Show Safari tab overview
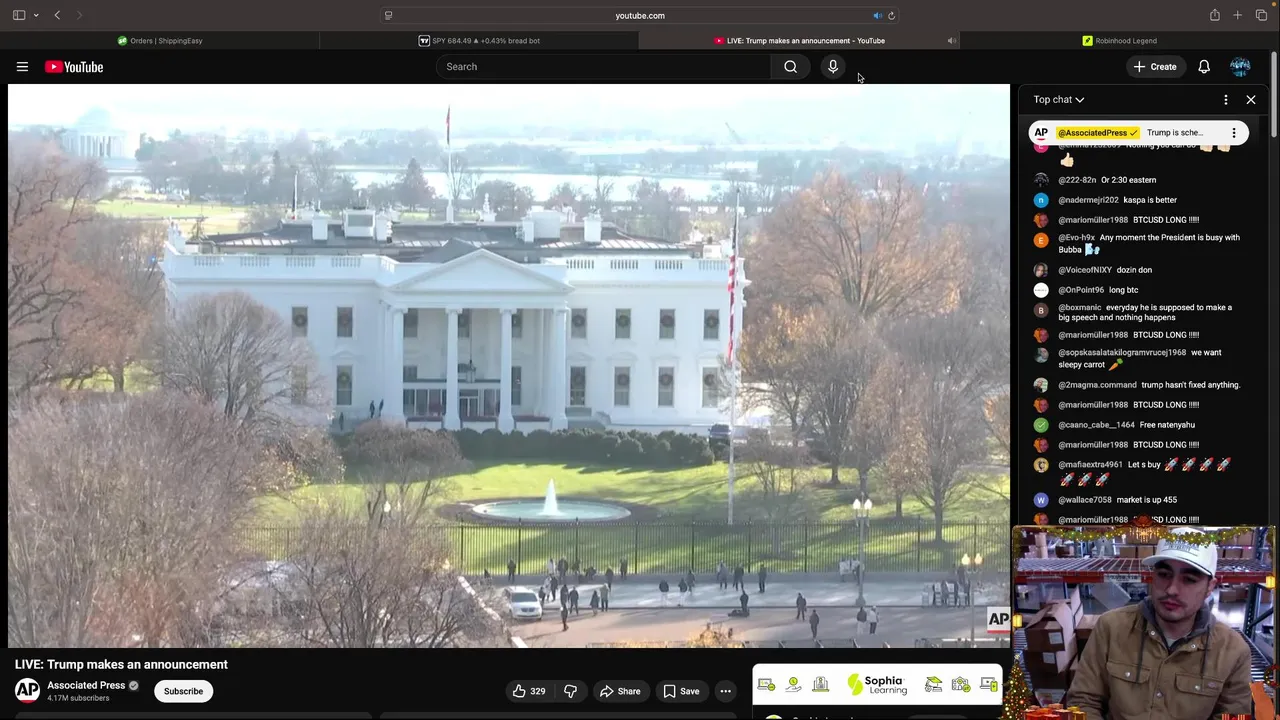Viewport: 1280px width, 720px height. (1261, 15)
